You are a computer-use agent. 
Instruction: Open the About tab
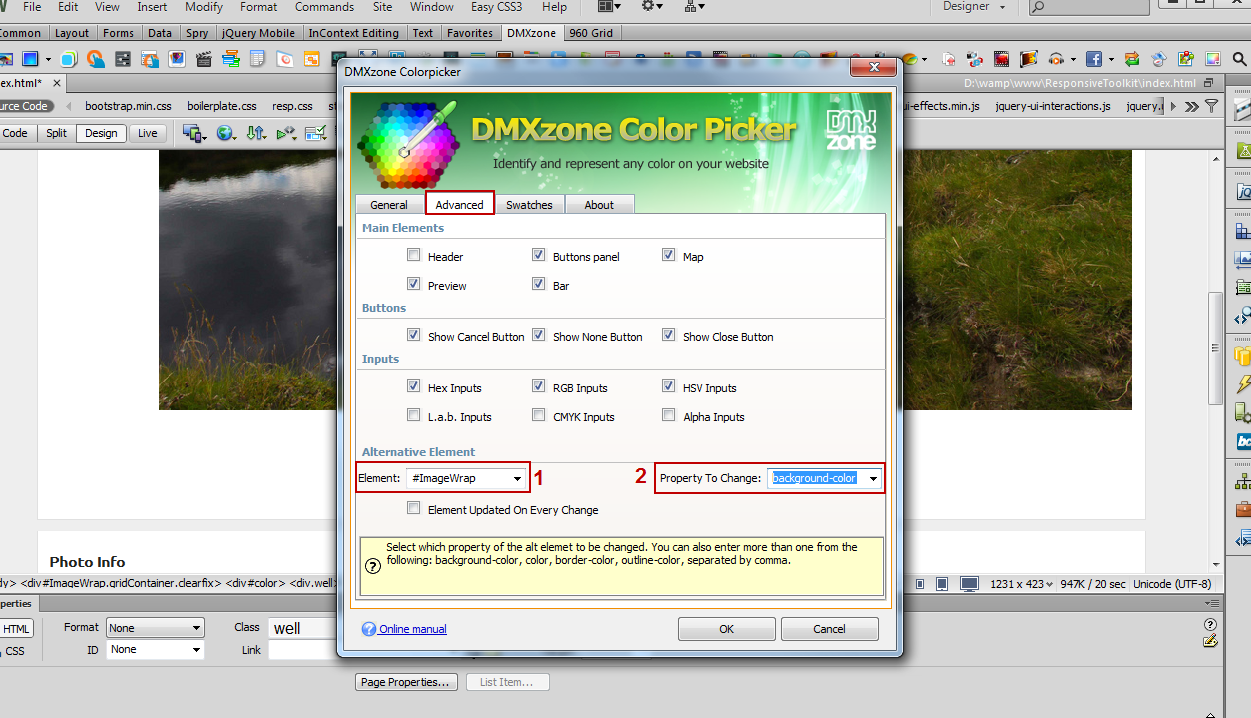599,204
